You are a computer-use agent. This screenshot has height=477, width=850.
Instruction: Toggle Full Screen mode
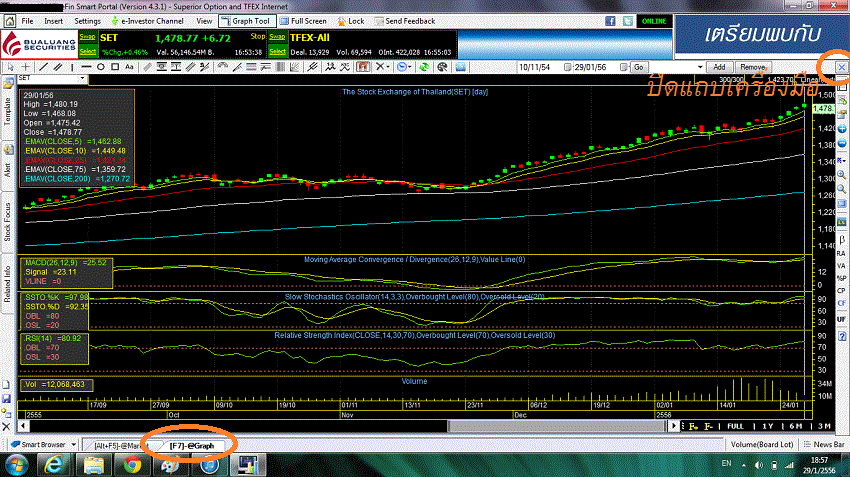(x=304, y=21)
